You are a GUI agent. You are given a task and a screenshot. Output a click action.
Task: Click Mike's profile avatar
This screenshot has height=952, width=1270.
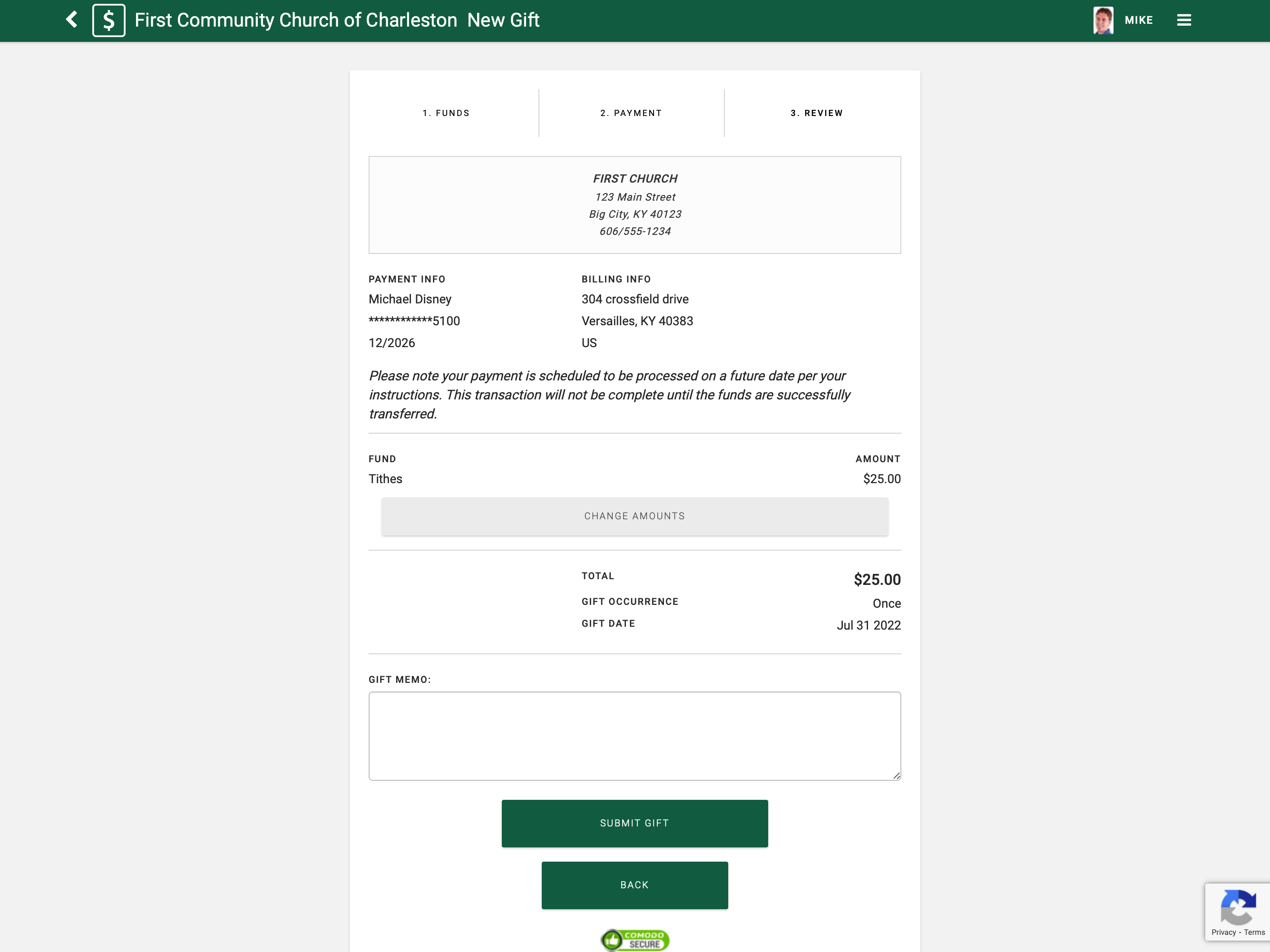coord(1103,20)
